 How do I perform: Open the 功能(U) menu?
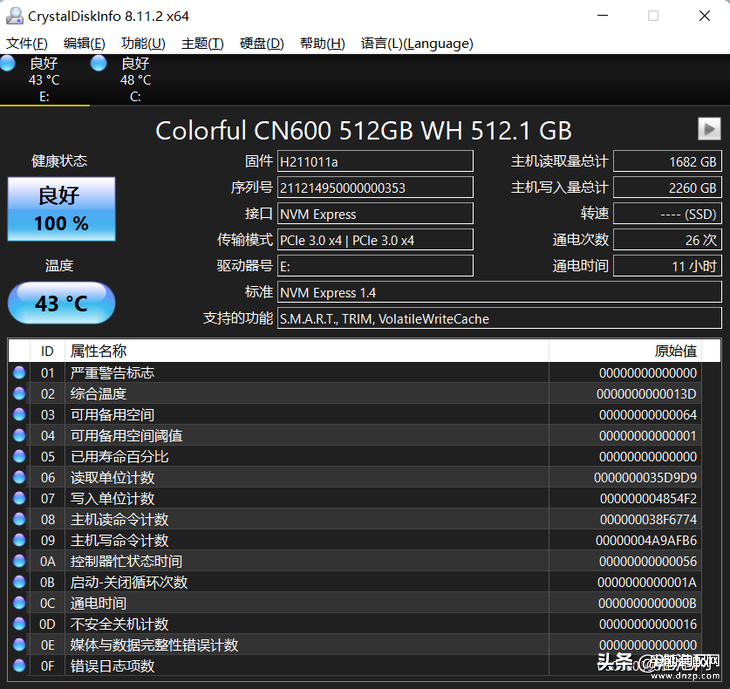point(143,43)
